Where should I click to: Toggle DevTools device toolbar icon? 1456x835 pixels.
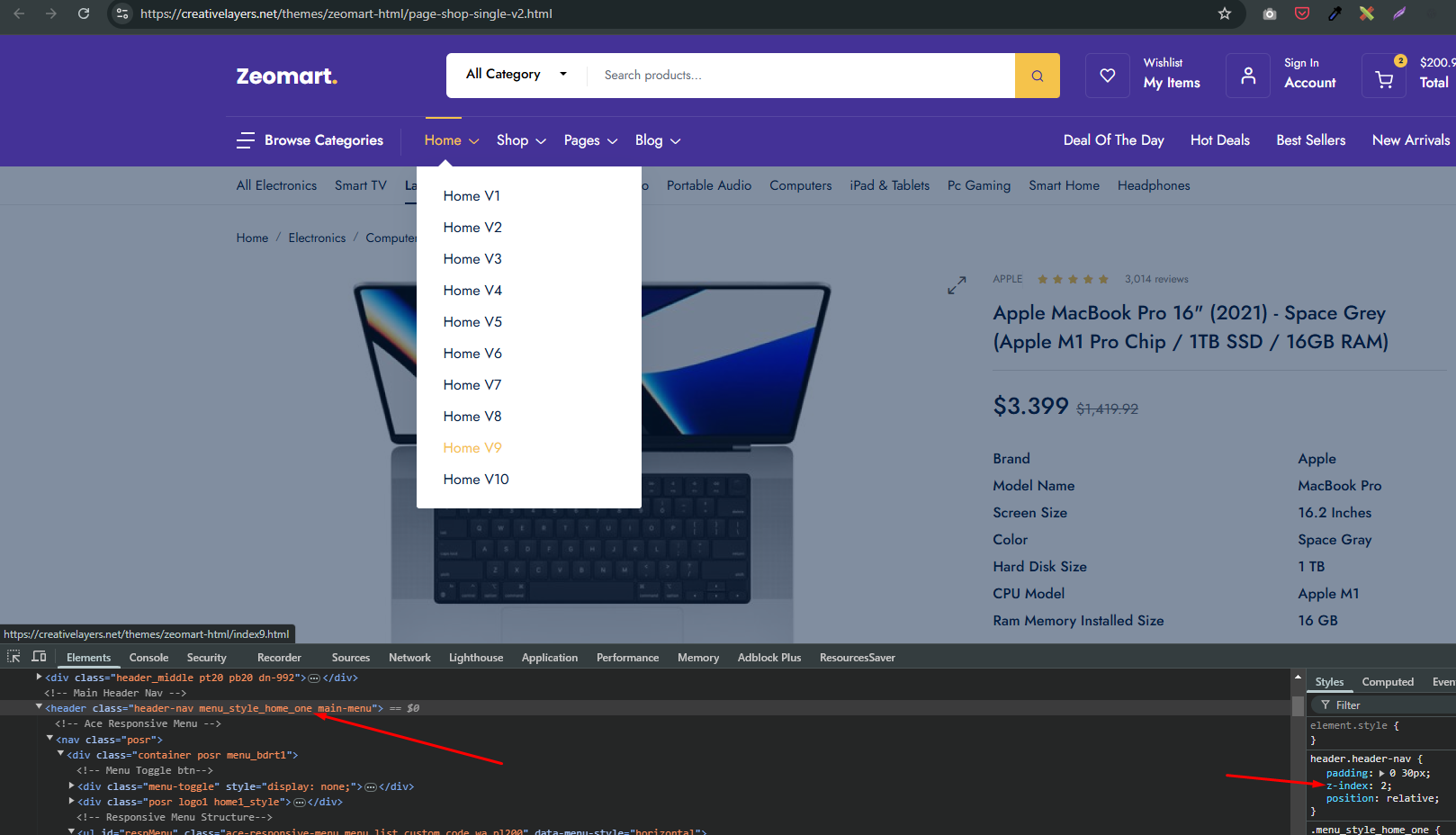(x=39, y=657)
